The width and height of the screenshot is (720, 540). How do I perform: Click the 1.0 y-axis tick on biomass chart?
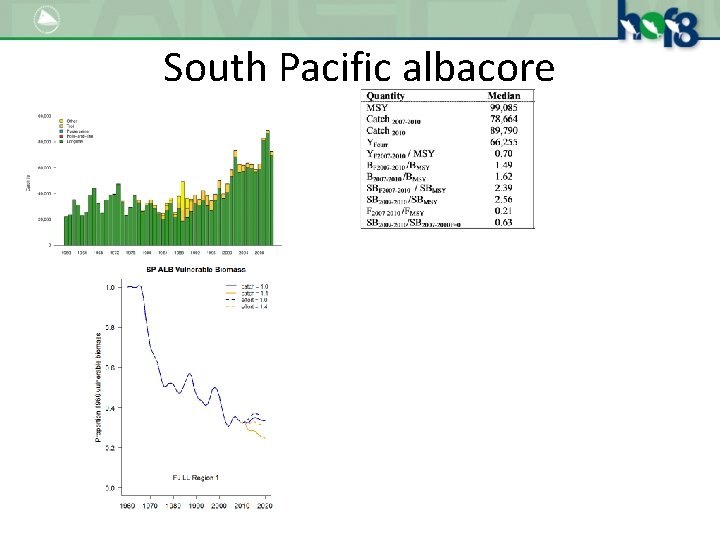(x=110, y=287)
